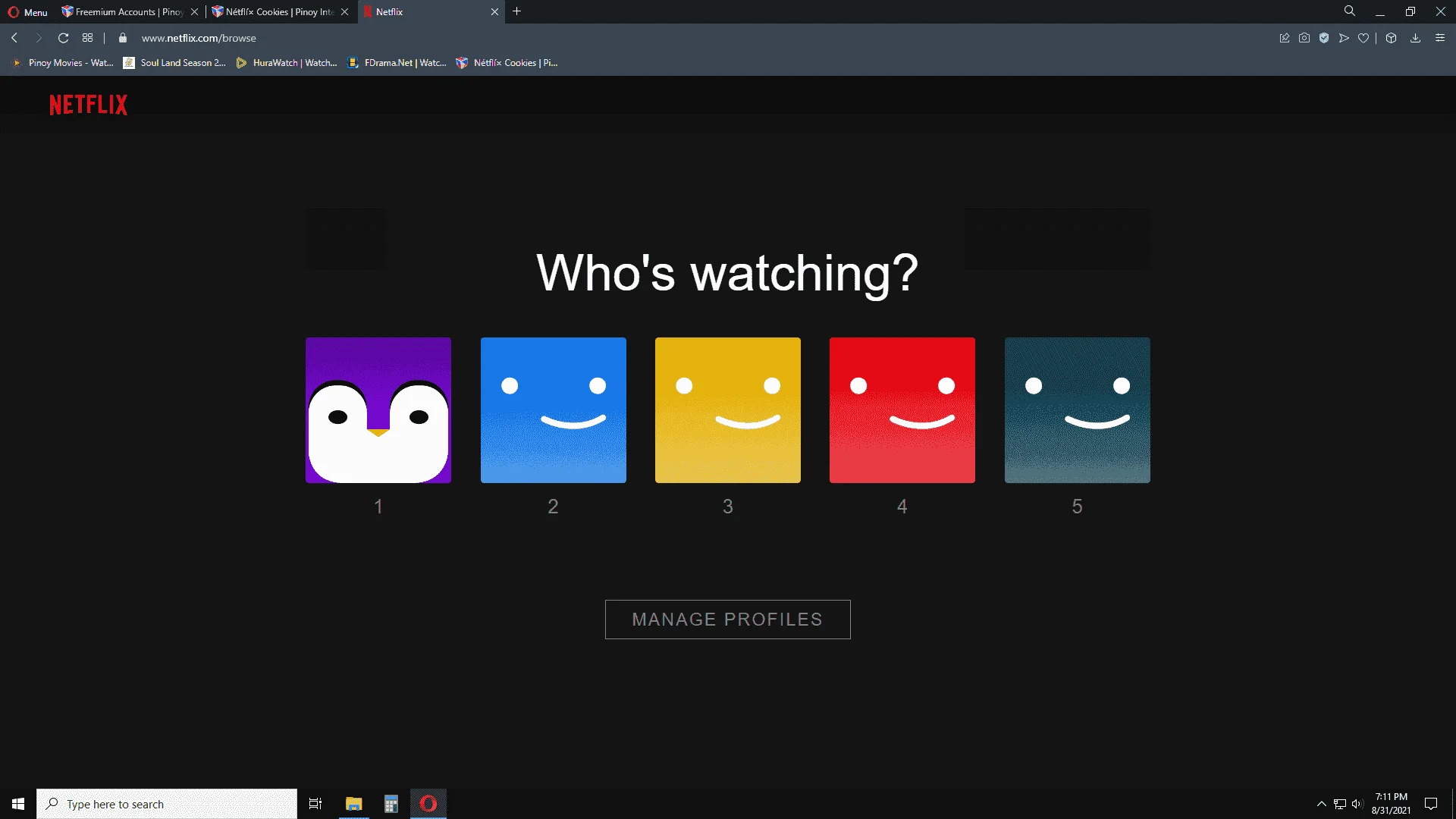Image resolution: width=1456 pixels, height=819 pixels.
Task: Open File Explorer from the taskbar
Action: coord(353,804)
